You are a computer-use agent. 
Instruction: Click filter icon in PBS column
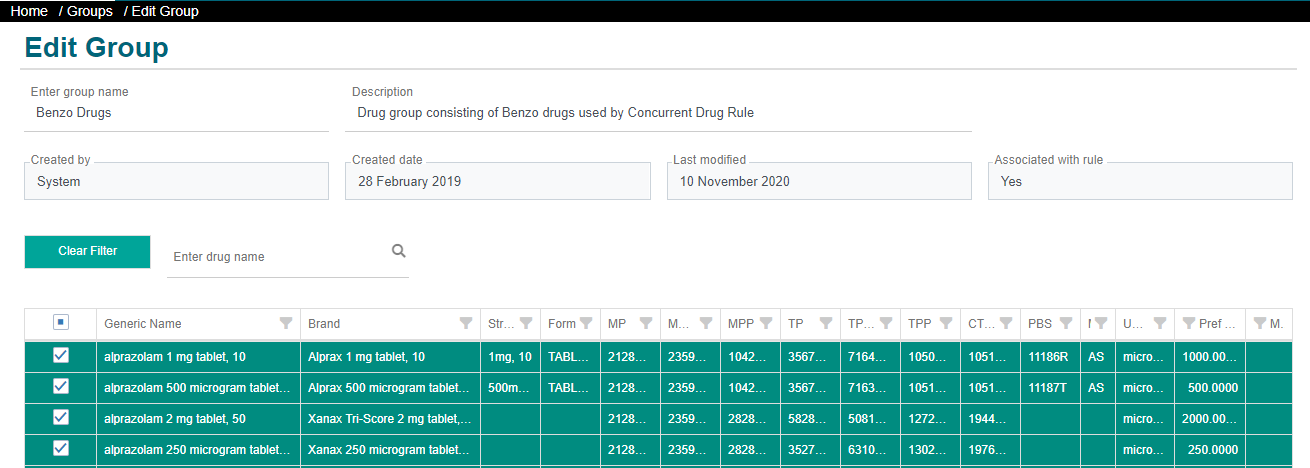coord(1066,323)
